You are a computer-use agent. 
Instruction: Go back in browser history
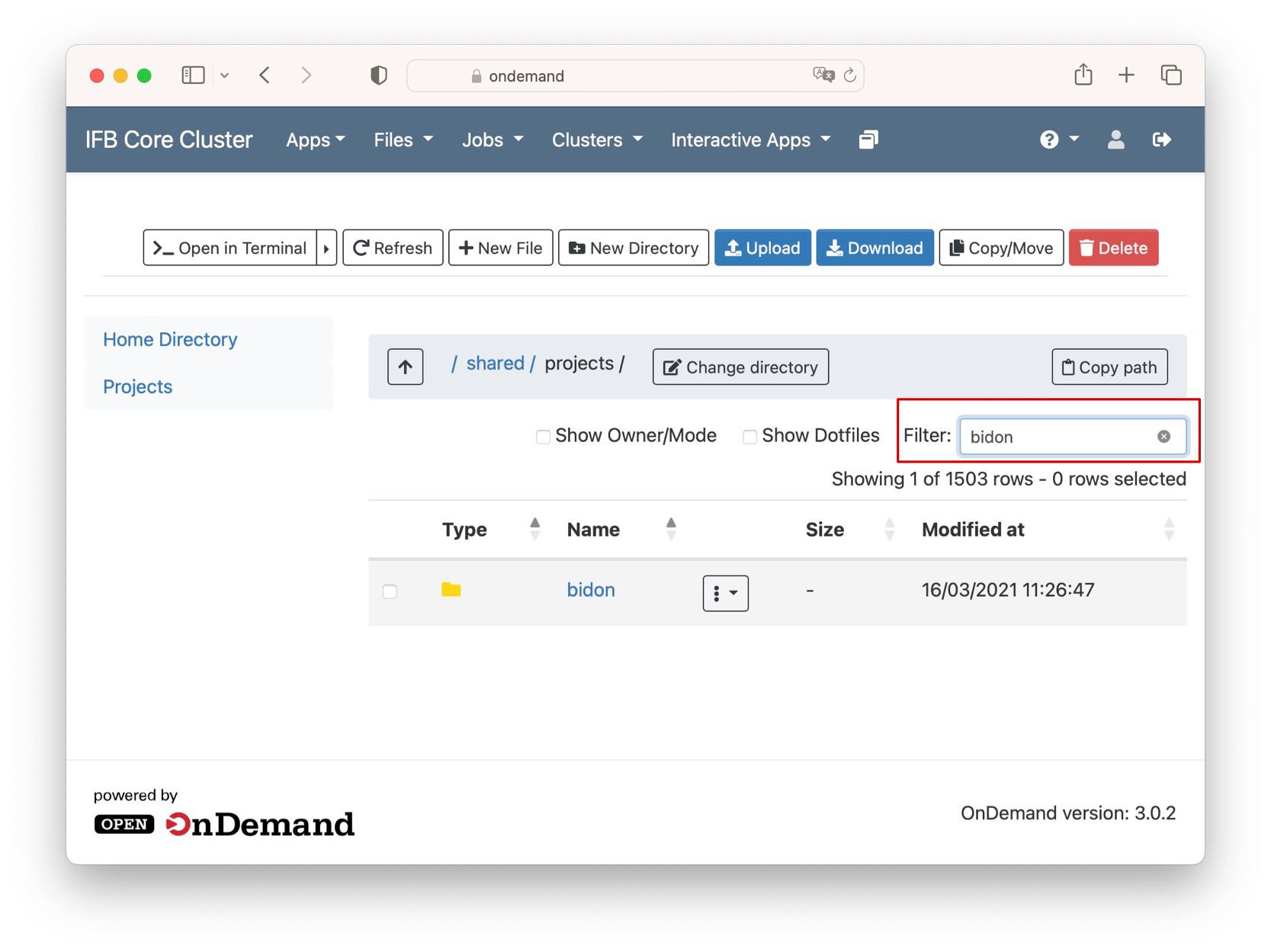[x=265, y=75]
